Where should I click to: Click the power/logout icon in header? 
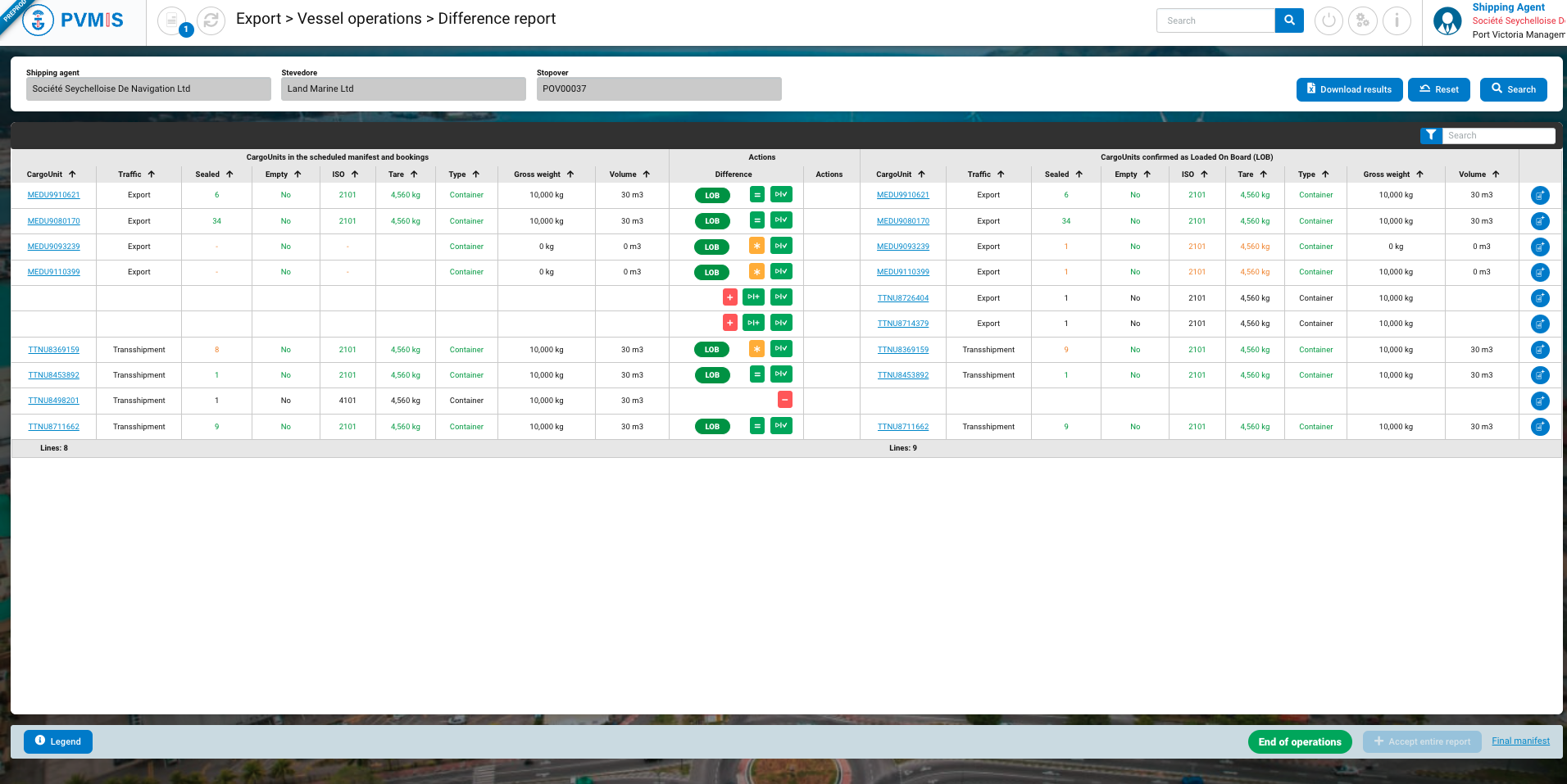(x=1329, y=21)
